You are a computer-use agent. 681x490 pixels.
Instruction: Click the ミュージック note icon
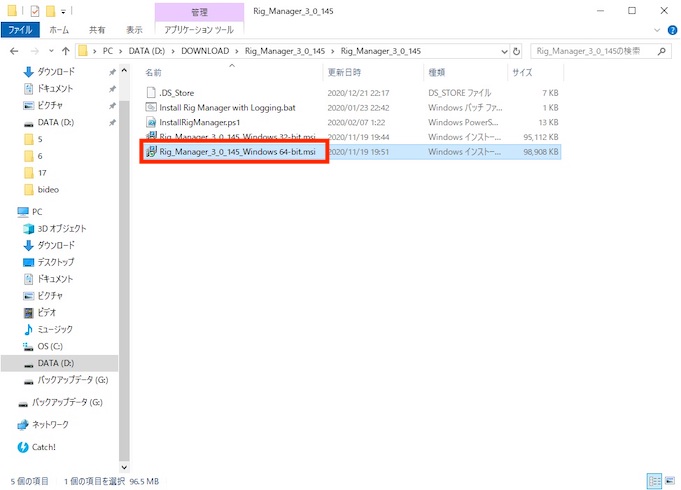coord(28,330)
